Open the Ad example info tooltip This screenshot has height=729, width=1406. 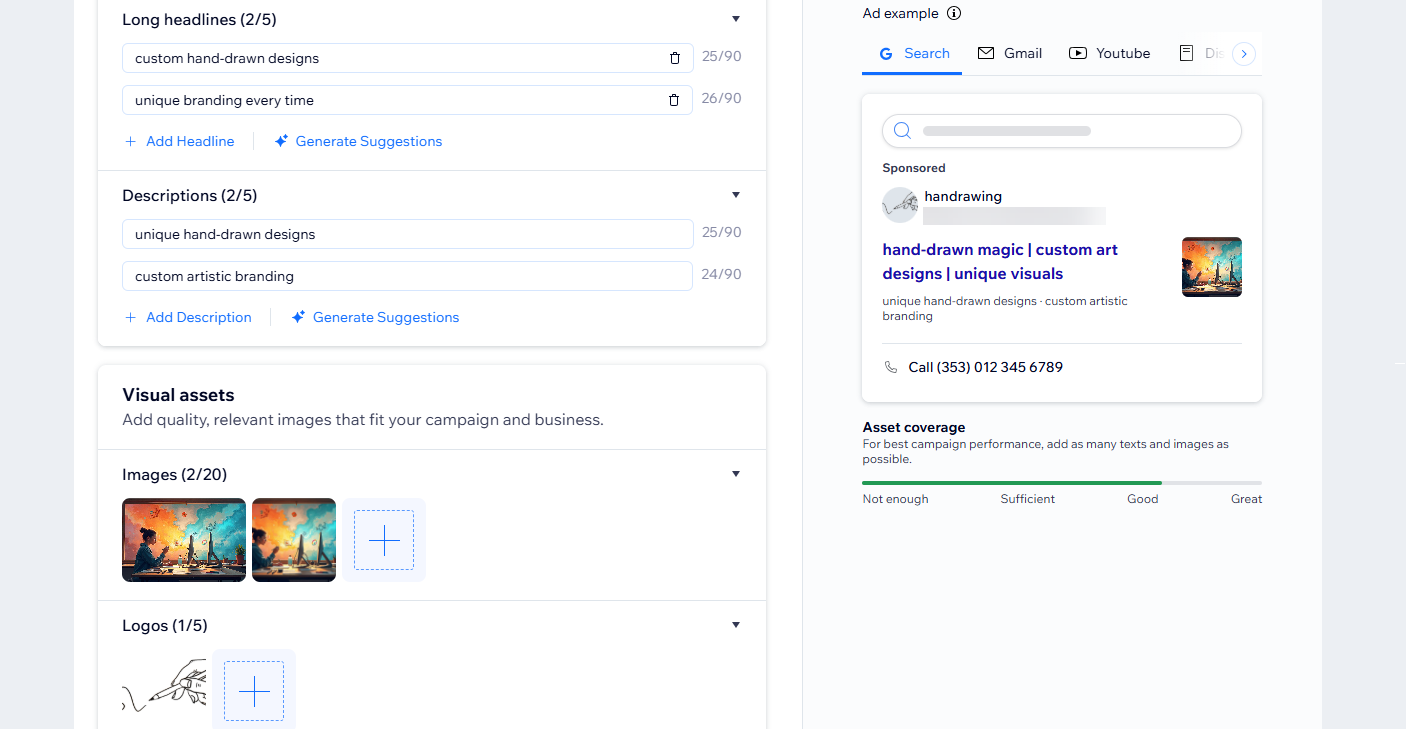coord(954,13)
